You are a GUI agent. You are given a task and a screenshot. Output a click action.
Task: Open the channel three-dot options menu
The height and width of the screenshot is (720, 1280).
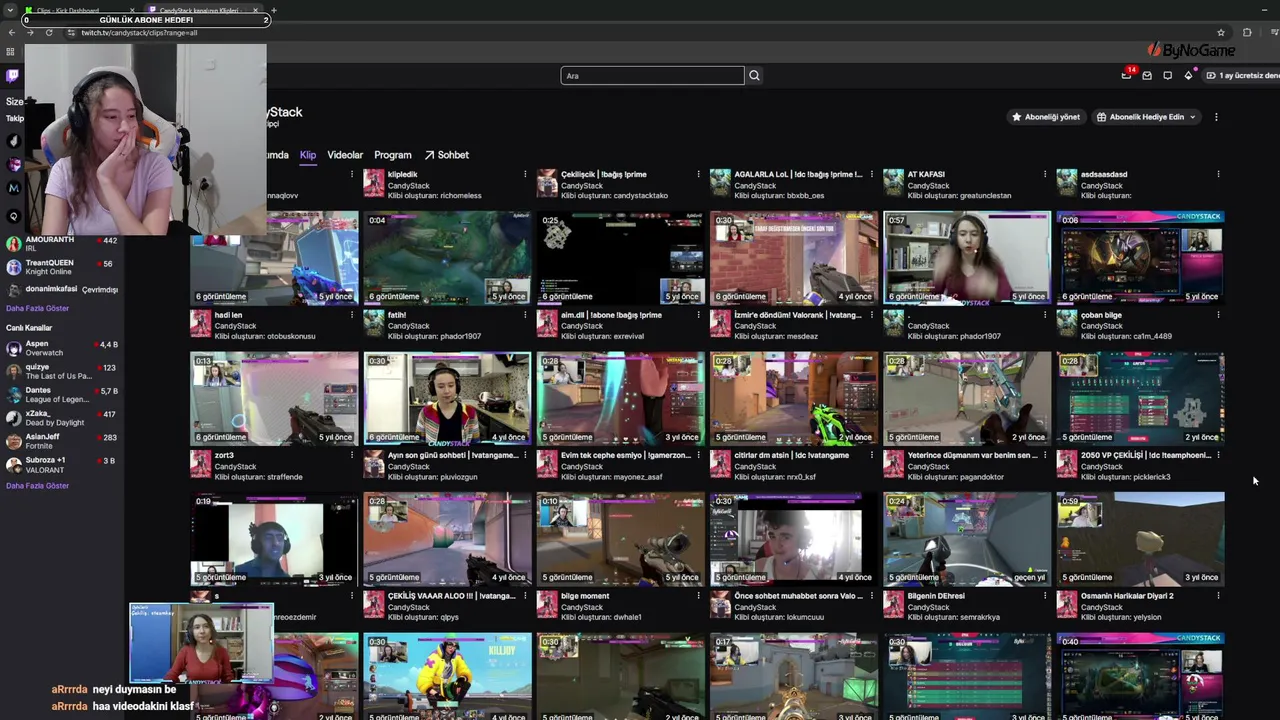pos(1216,117)
